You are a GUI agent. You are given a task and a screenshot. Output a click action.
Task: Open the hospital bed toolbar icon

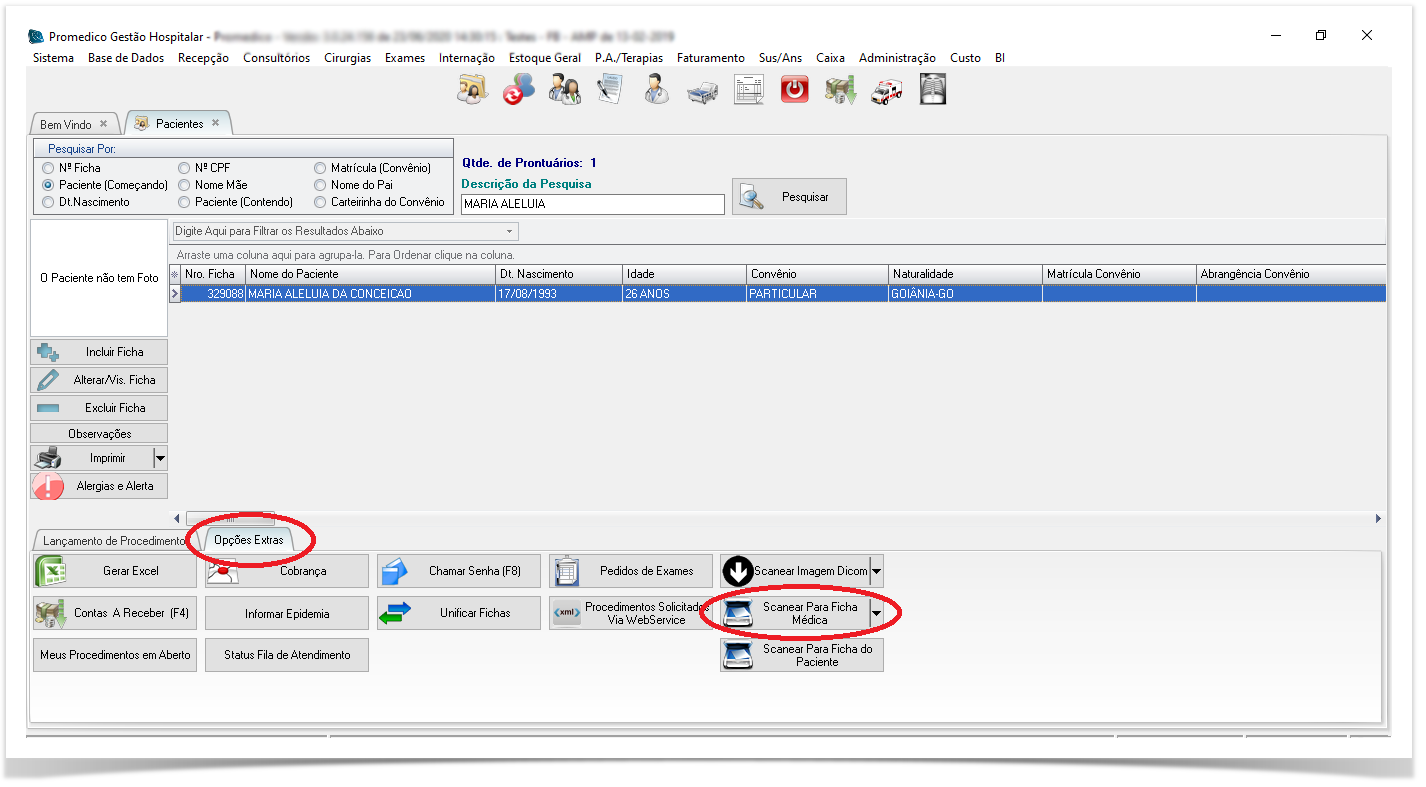(x=702, y=90)
